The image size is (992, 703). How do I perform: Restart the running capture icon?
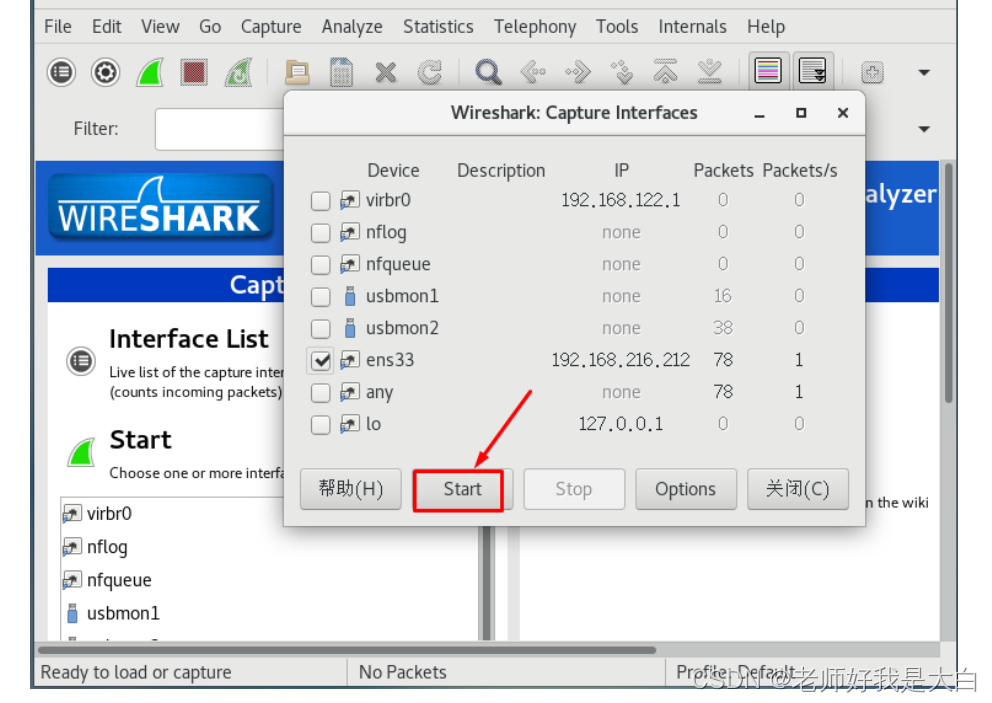point(239,72)
